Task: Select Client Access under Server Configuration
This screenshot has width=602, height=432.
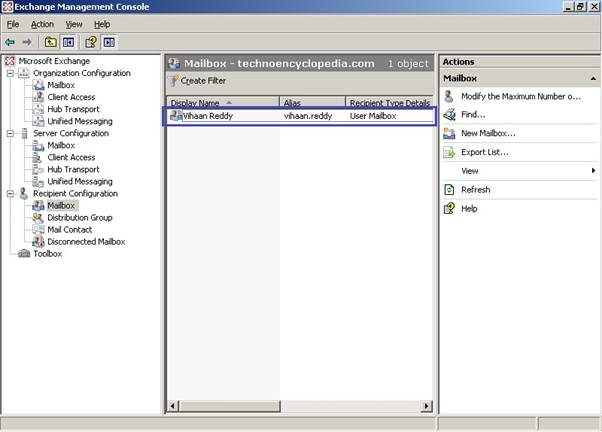Action: (x=71, y=157)
